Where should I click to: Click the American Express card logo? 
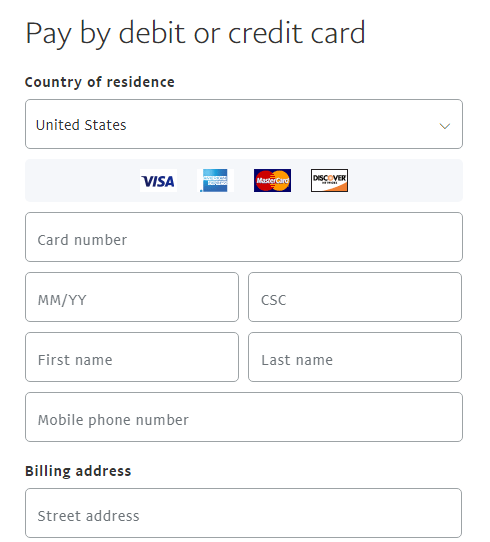[x=215, y=180]
